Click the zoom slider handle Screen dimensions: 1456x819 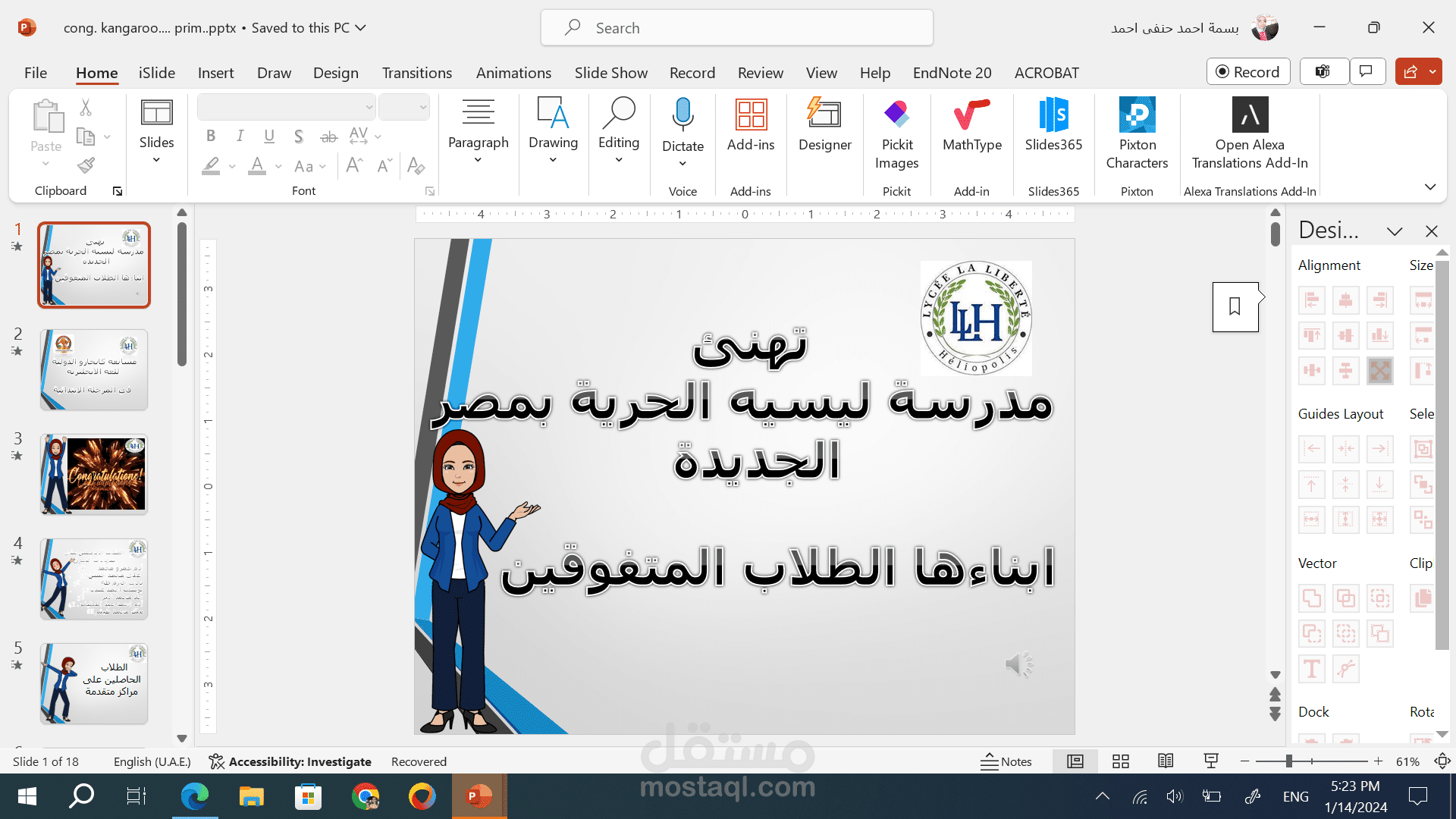(x=1288, y=761)
